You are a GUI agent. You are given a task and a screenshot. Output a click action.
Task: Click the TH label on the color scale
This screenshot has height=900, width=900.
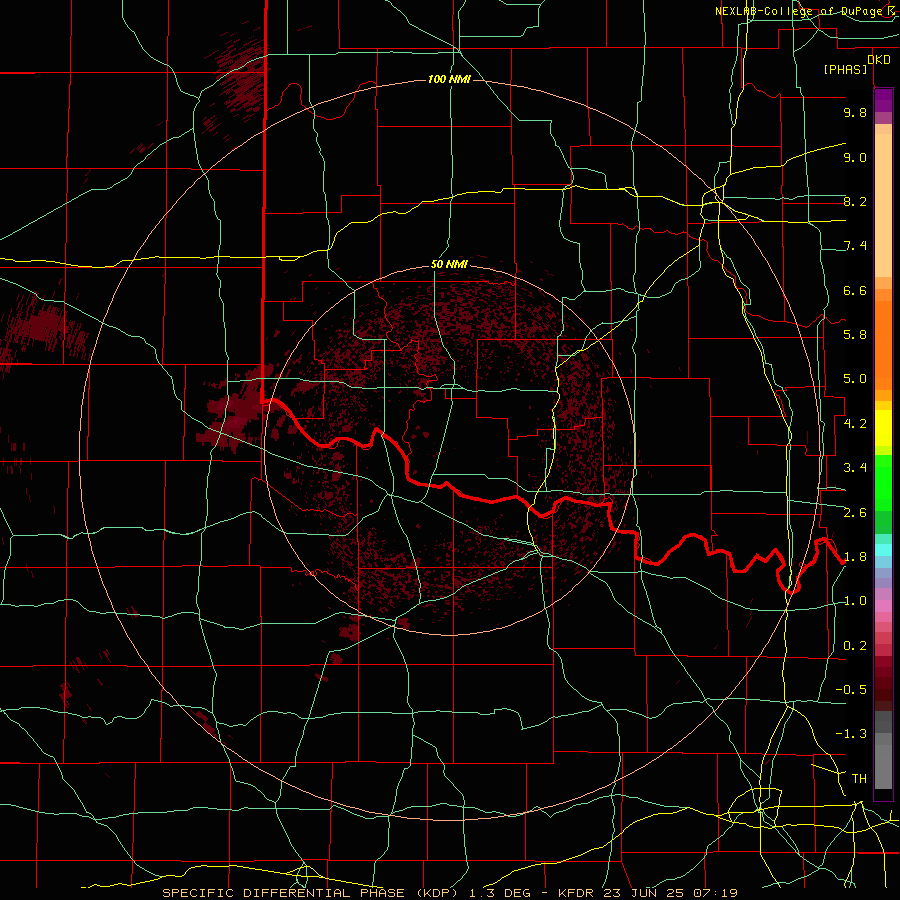859,779
